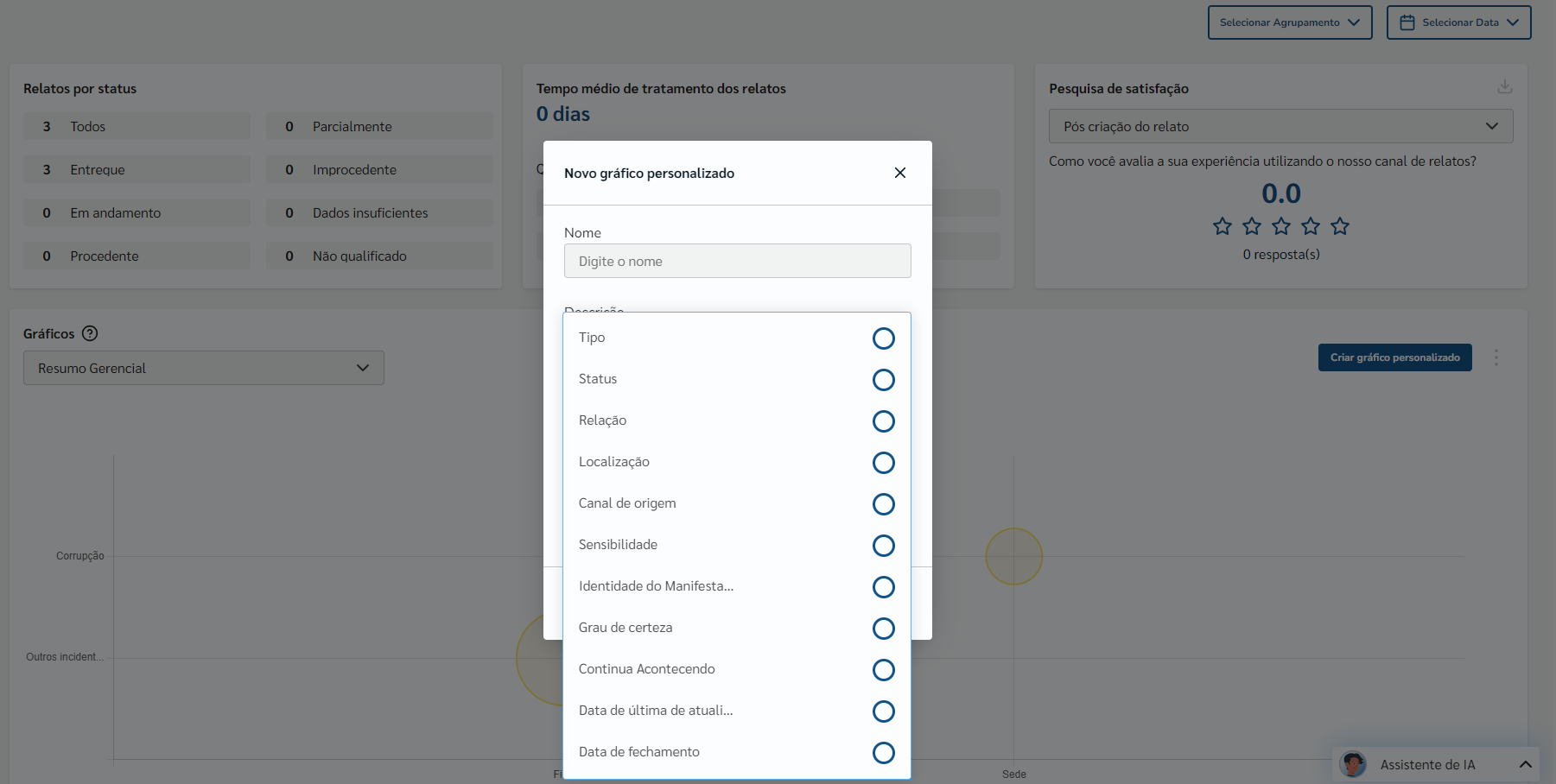The height and width of the screenshot is (784, 1556).
Task: Click the Gráficos help question icon
Action: coord(90,333)
